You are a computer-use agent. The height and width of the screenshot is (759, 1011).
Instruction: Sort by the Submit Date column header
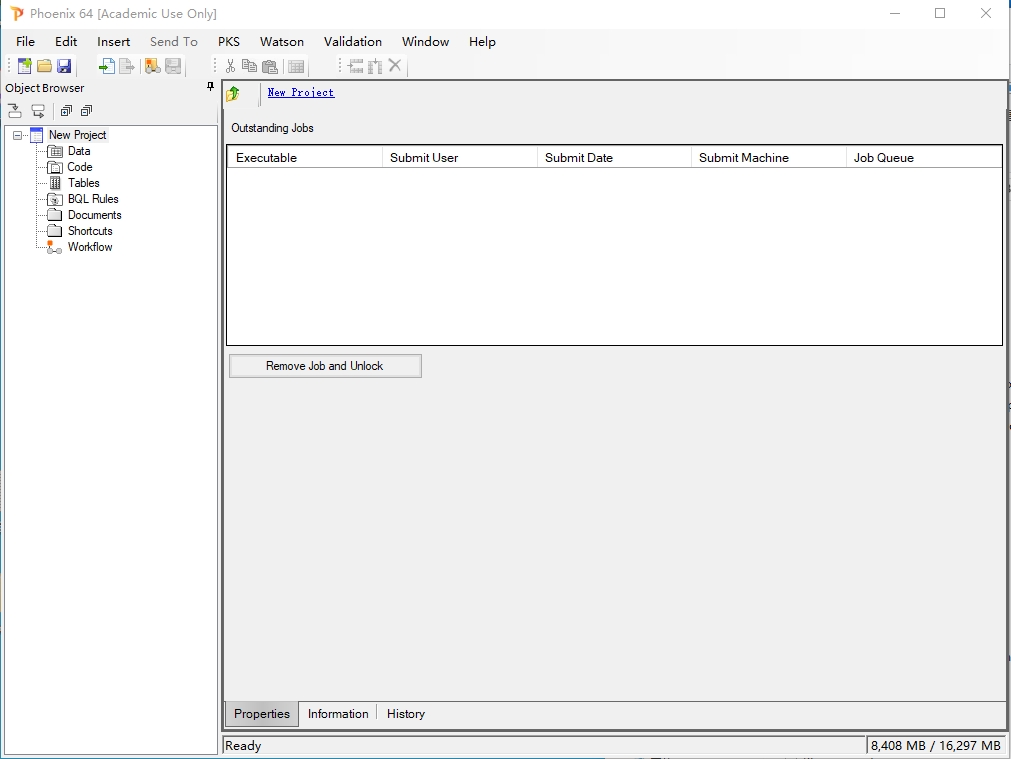point(614,157)
